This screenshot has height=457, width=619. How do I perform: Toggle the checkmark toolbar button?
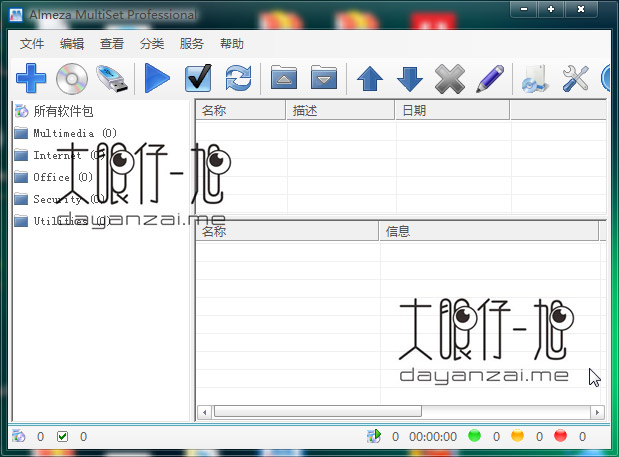(198, 78)
